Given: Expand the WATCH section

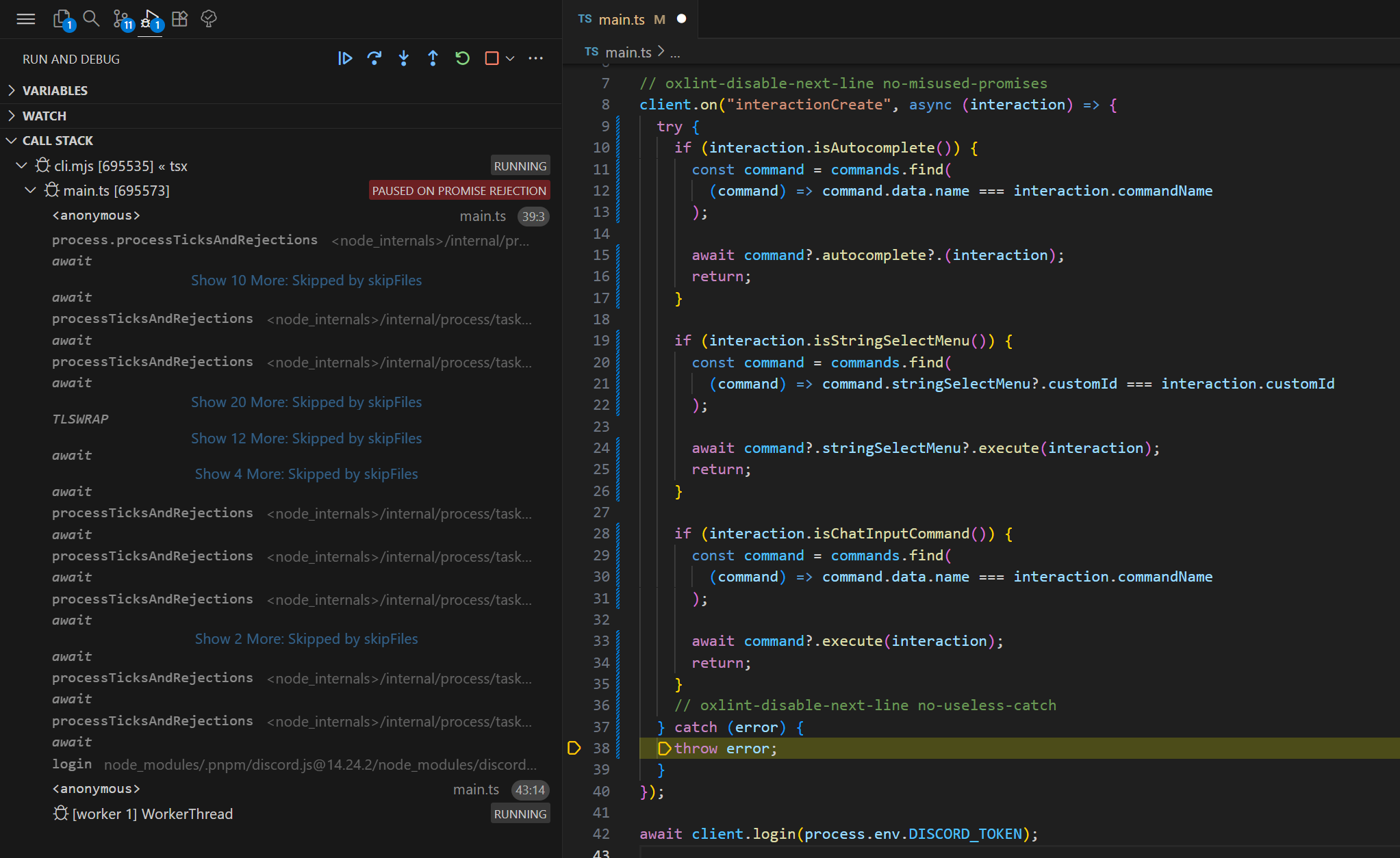Looking at the screenshot, I should pos(44,116).
